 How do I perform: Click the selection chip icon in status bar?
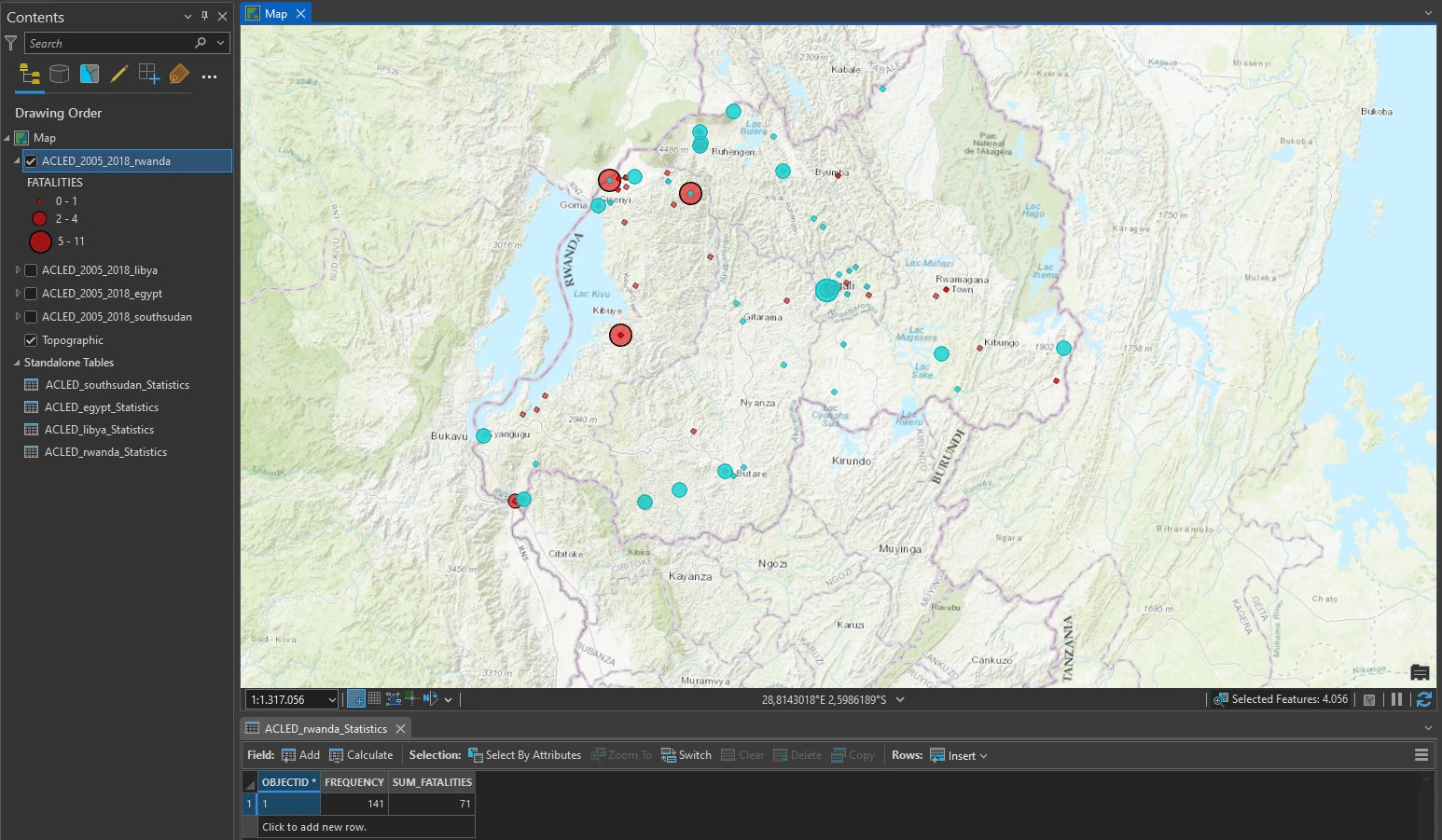click(x=1369, y=699)
